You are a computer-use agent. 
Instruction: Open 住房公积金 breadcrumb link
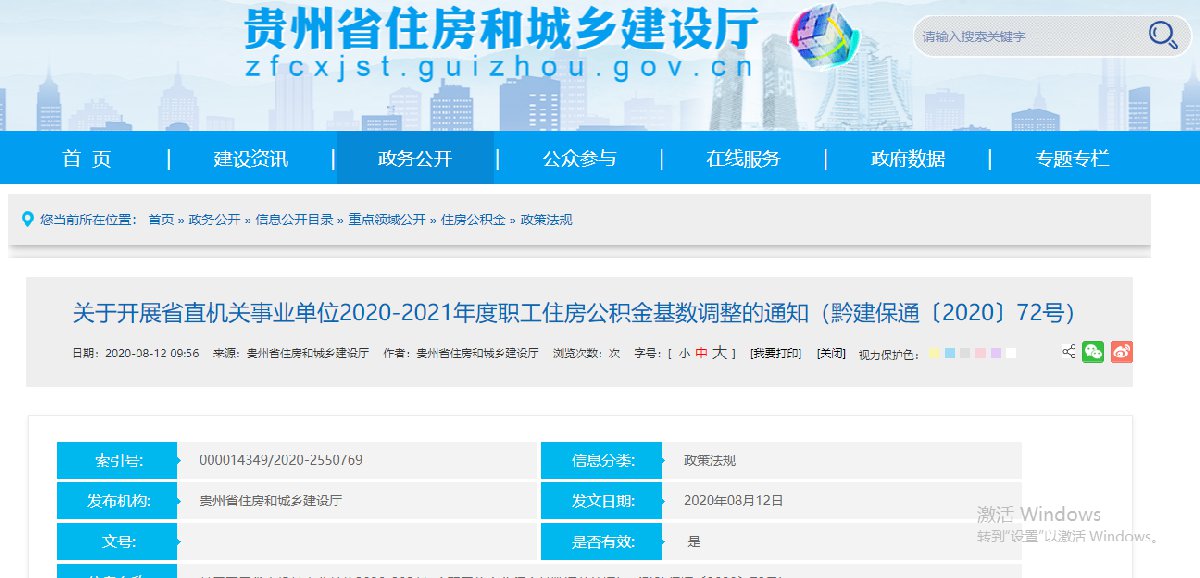click(473, 219)
